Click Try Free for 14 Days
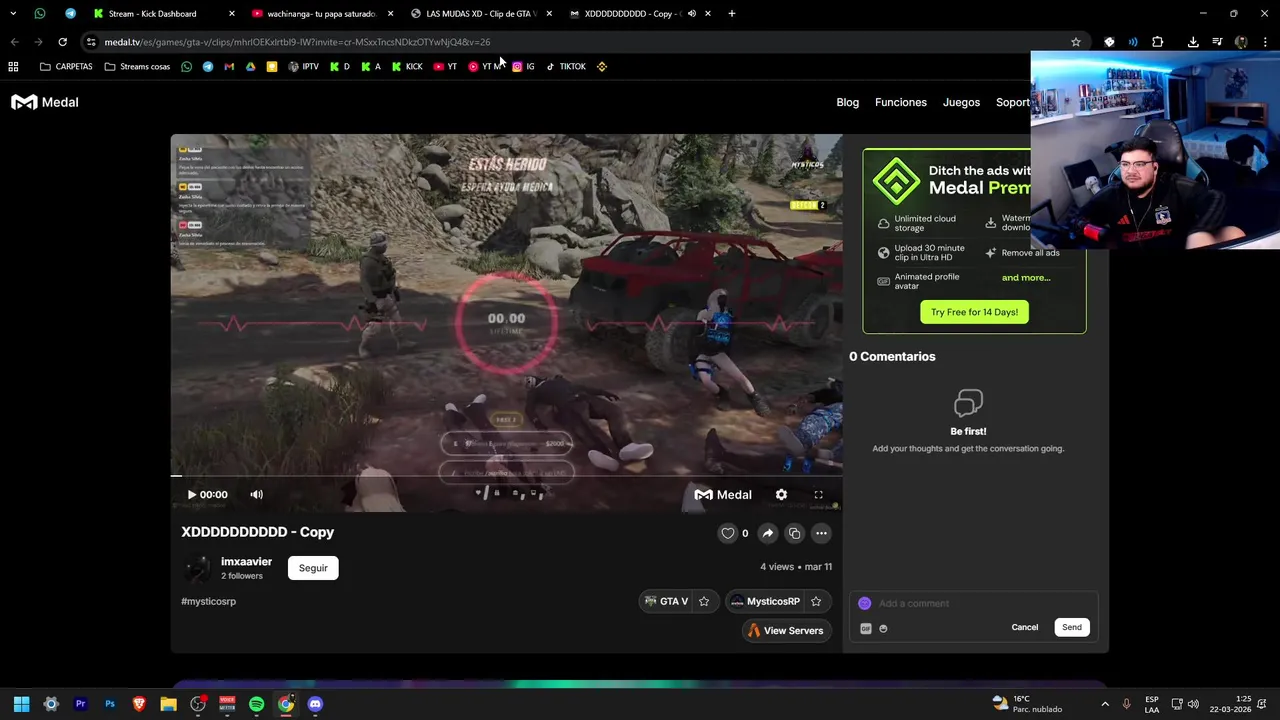1280x720 pixels. coord(974,312)
